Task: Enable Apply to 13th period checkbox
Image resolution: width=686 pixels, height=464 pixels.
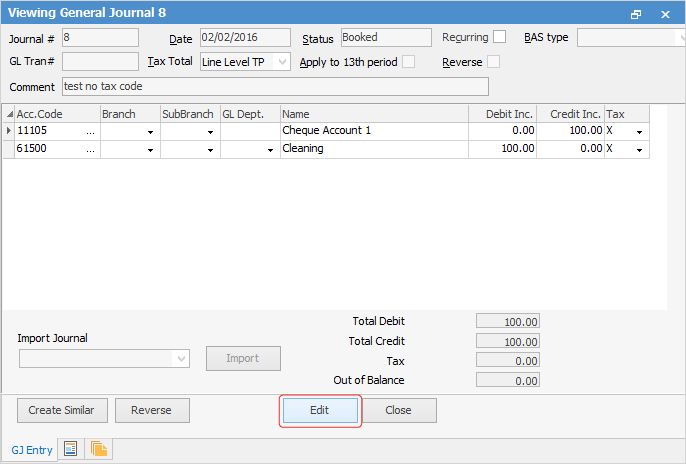Action: 408,62
